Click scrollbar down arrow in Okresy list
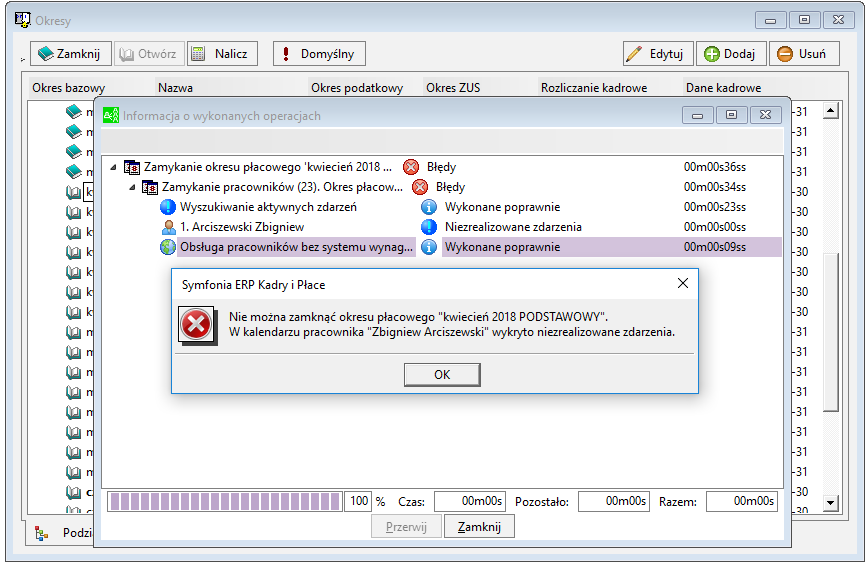 pos(831,503)
